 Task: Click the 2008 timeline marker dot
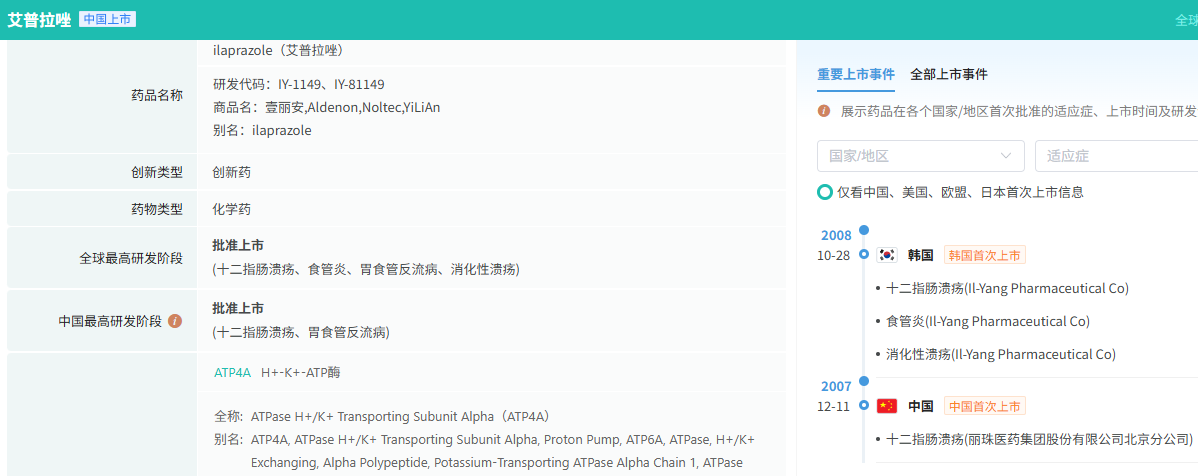coord(864,230)
